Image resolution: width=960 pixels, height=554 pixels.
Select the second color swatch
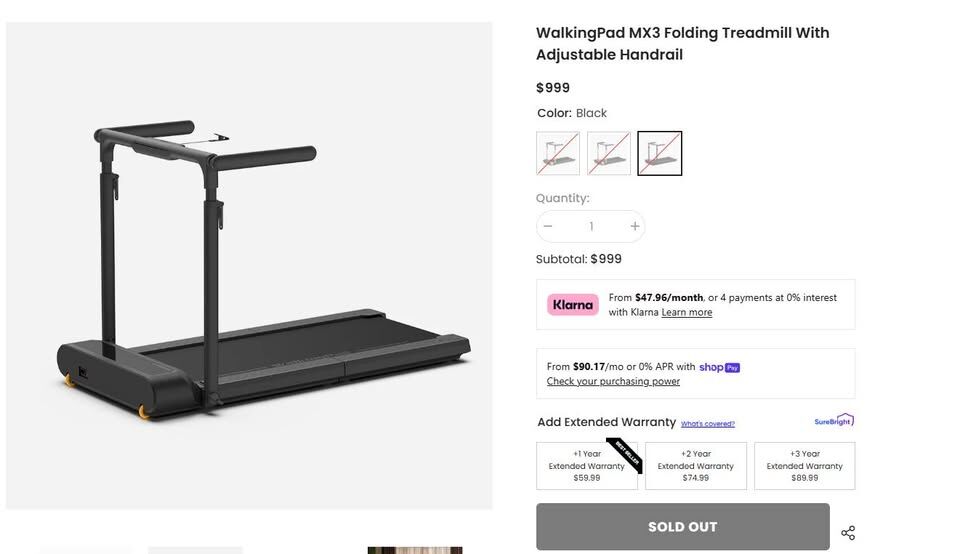(609, 153)
